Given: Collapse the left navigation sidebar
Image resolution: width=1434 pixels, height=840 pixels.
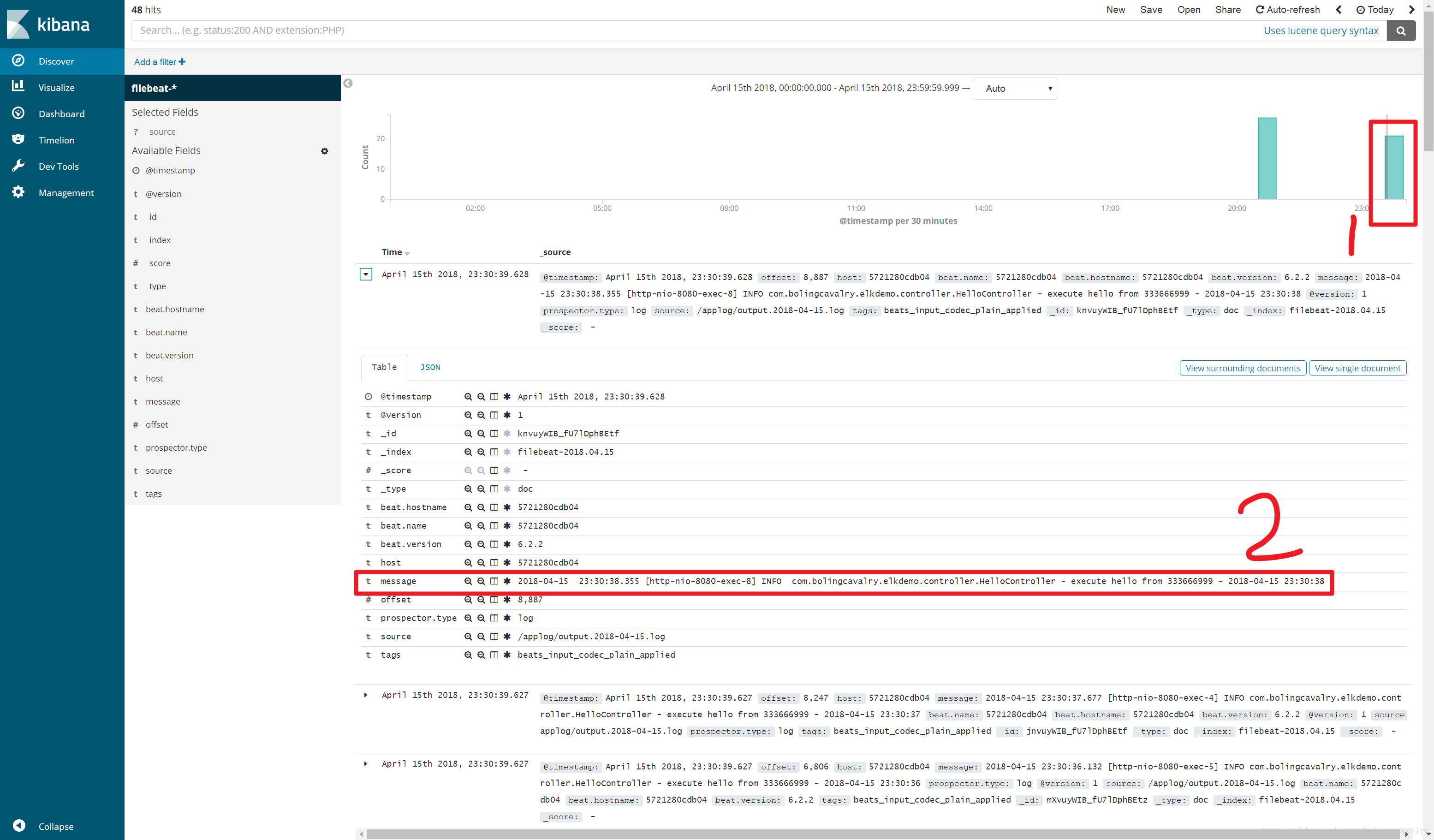Looking at the screenshot, I should coord(44,826).
